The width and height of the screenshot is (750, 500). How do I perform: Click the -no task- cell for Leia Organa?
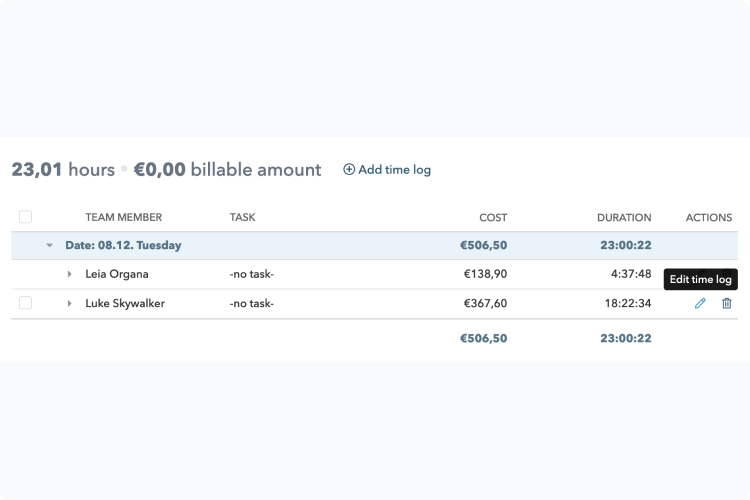pyautogui.click(x=252, y=274)
